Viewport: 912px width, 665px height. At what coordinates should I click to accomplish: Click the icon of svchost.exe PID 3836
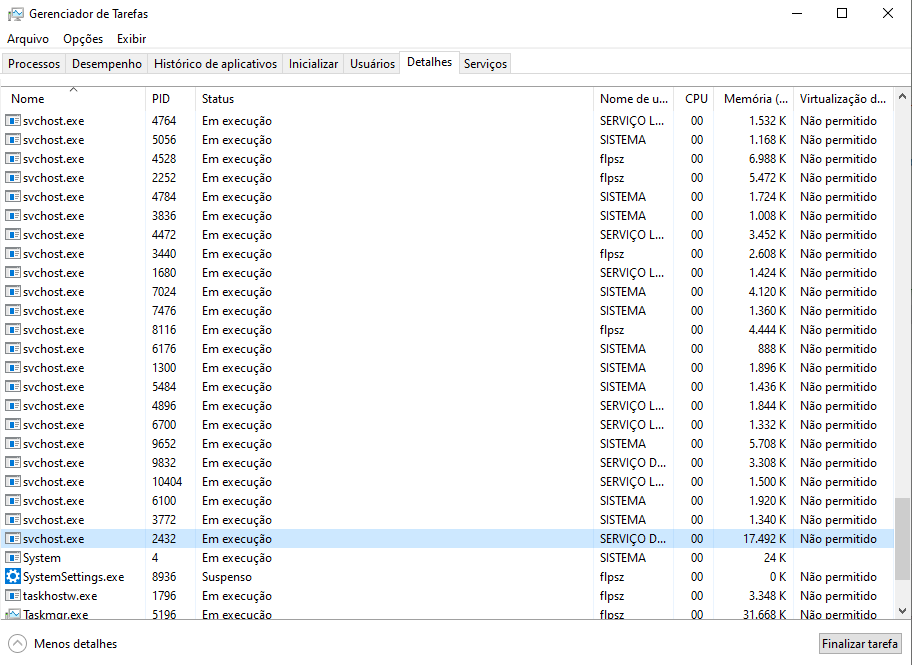point(13,216)
